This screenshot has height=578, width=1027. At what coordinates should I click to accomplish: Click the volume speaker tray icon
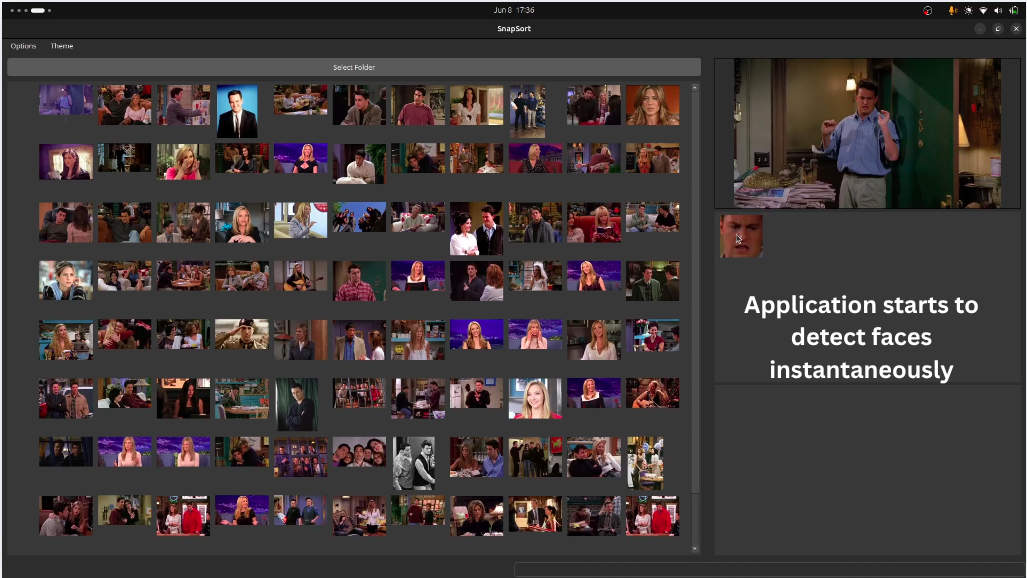pos(998,10)
